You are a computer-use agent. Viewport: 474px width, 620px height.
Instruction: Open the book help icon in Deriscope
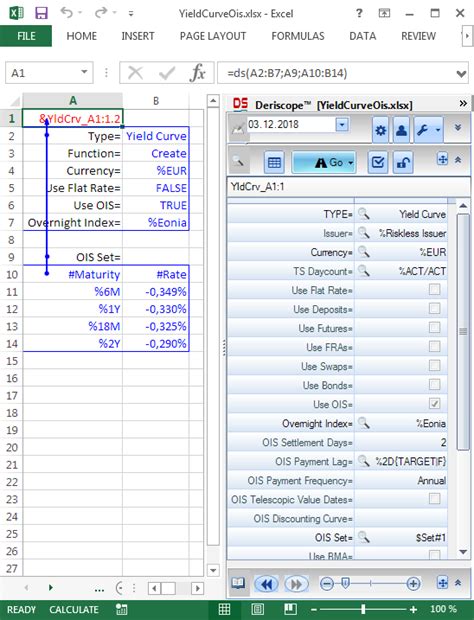pos(238,583)
